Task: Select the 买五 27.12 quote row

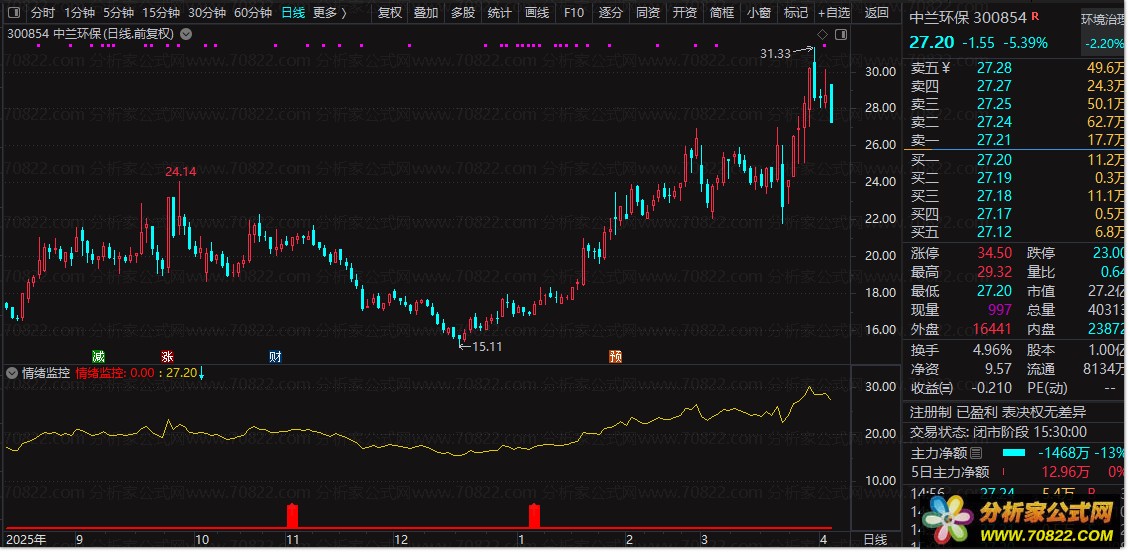Action: click(x=1015, y=231)
